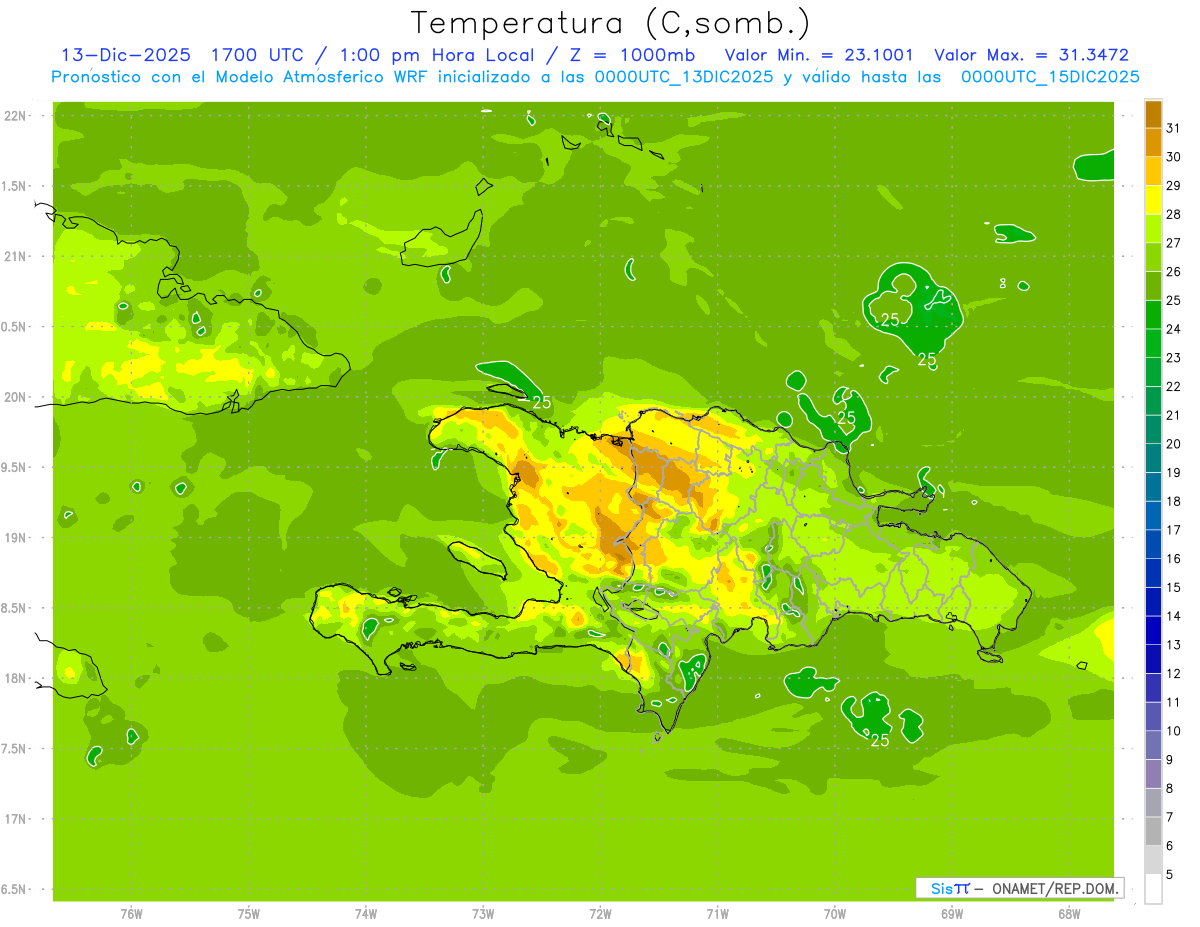Pick the legend swatch between 29 and 30
The image size is (1200, 927).
tap(1153, 171)
